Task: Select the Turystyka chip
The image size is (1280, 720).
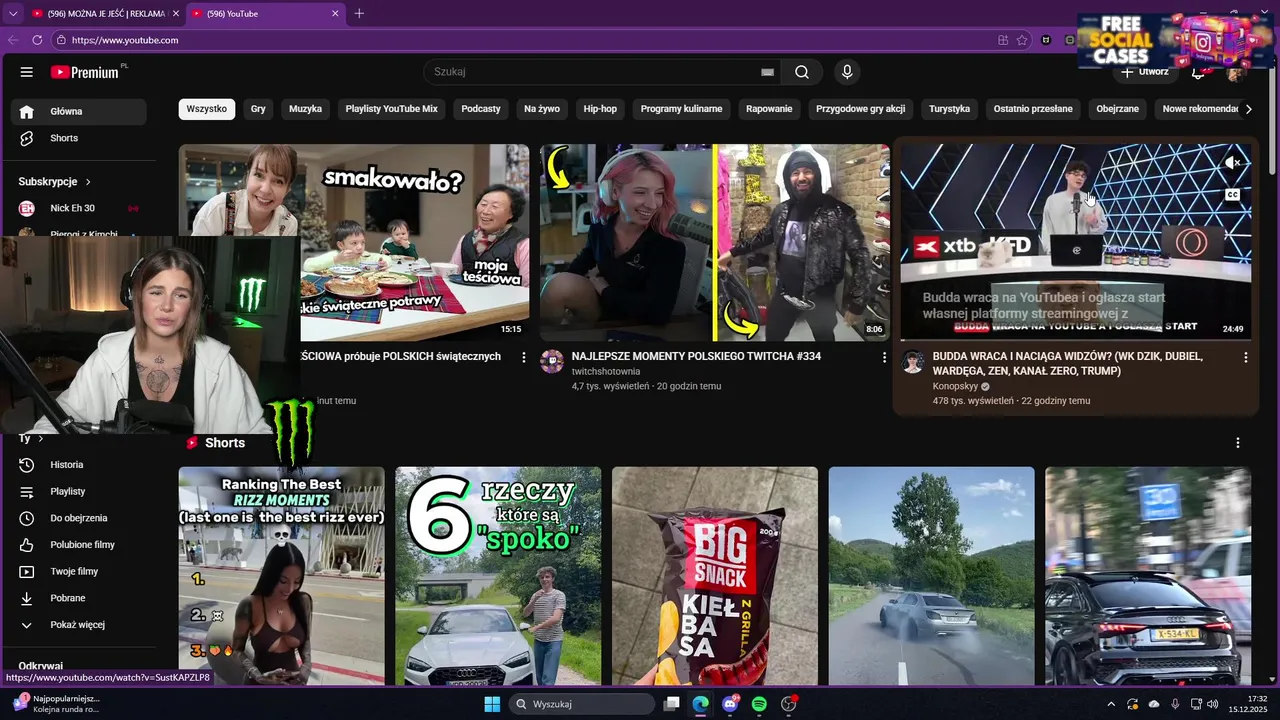Action: (x=949, y=109)
